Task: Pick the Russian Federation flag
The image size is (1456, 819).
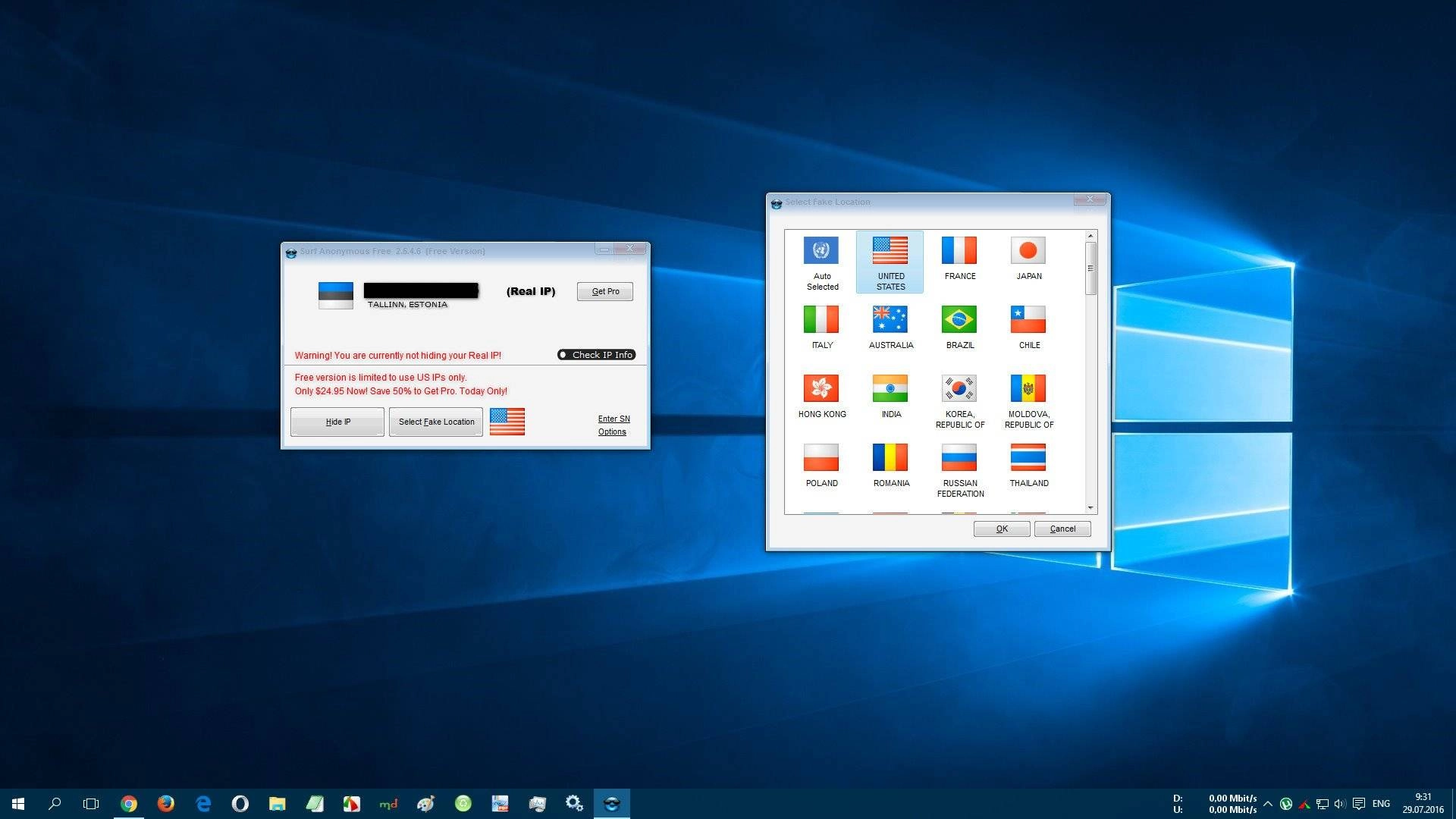Action: tap(959, 457)
